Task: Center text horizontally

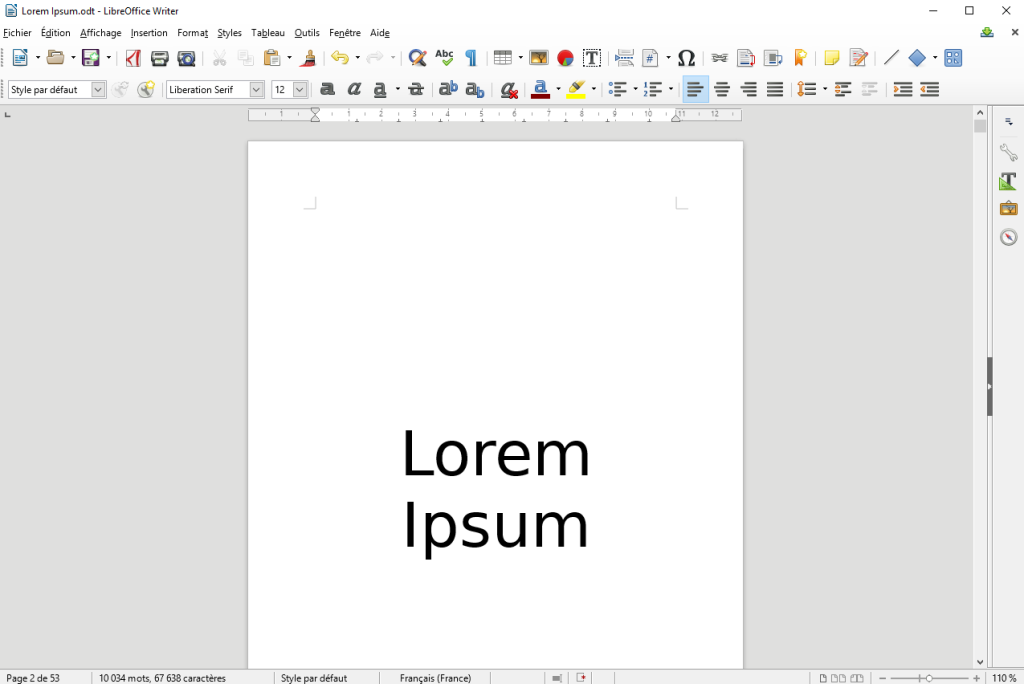Action: [x=722, y=90]
